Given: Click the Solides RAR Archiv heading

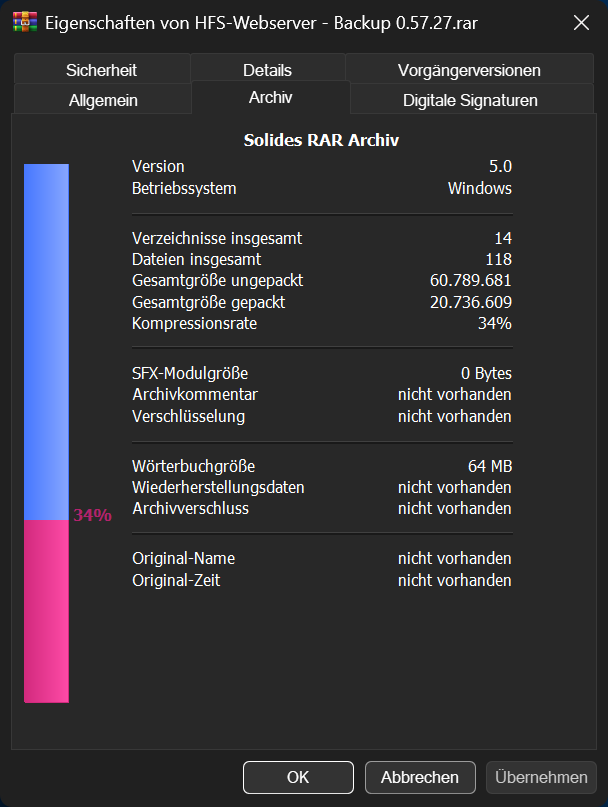Looking at the screenshot, I should point(321,140).
